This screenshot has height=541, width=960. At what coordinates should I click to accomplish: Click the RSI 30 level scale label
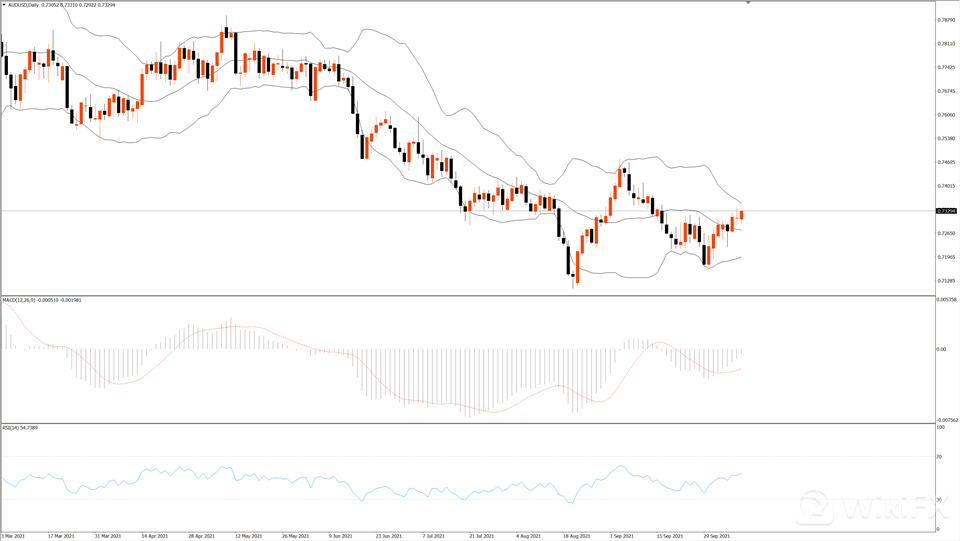[x=940, y=499]
